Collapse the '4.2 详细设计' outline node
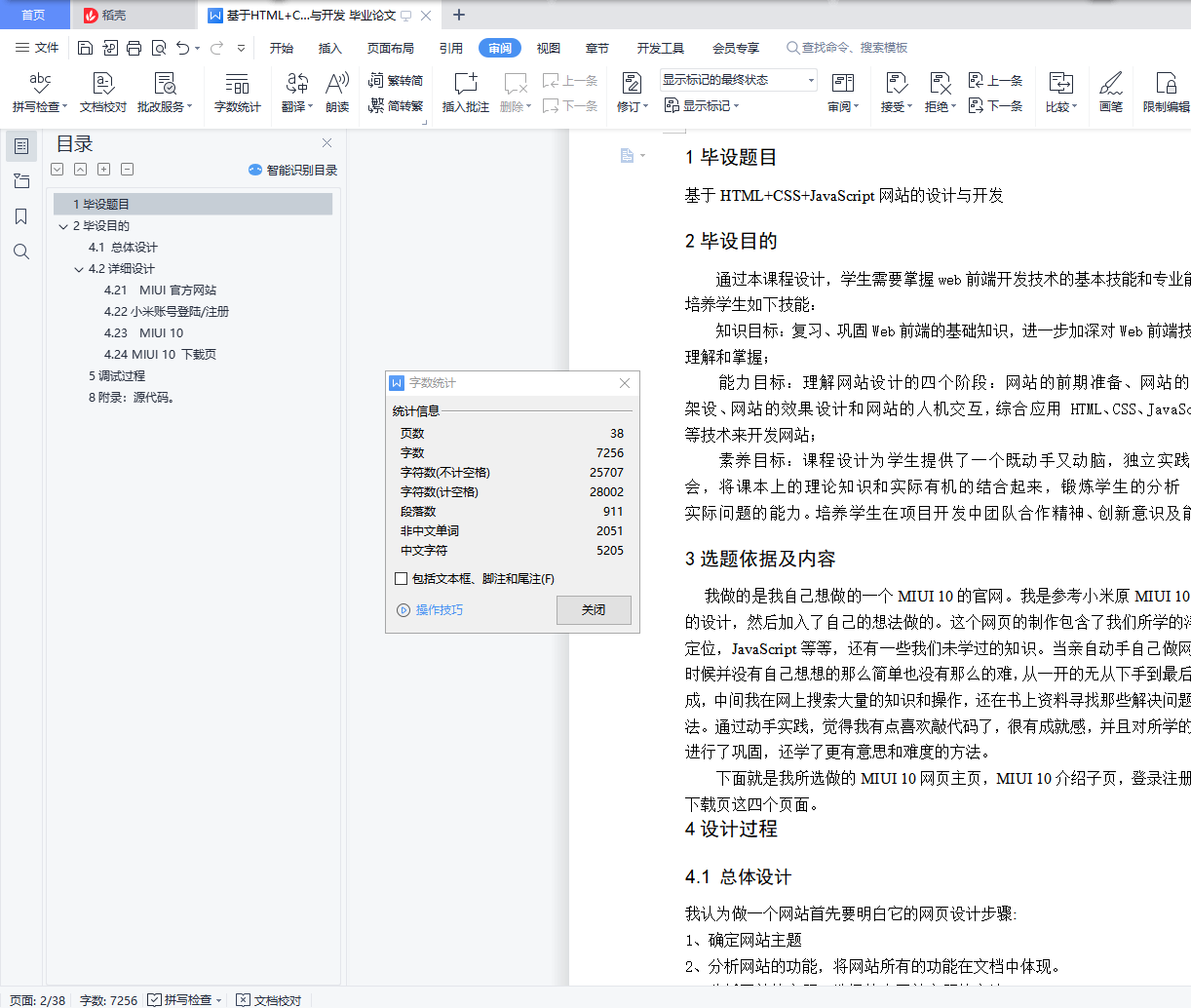 (x=79, y=269)
